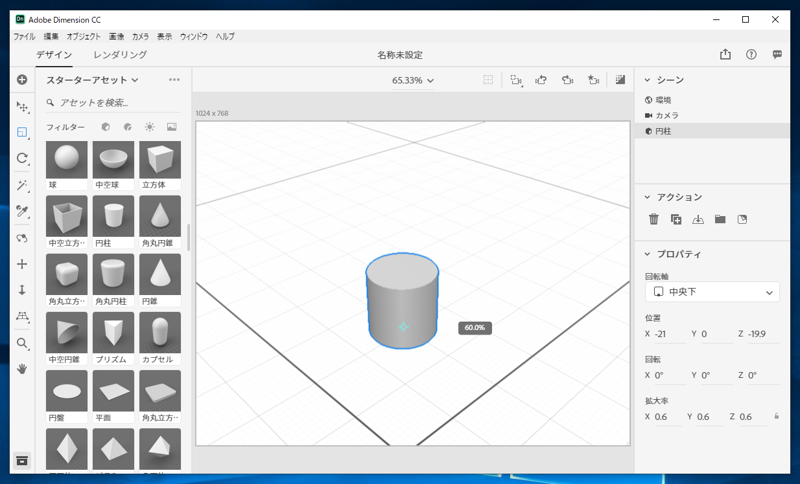Click the share export icon
800x484 pixels.
tap(725, 55)
